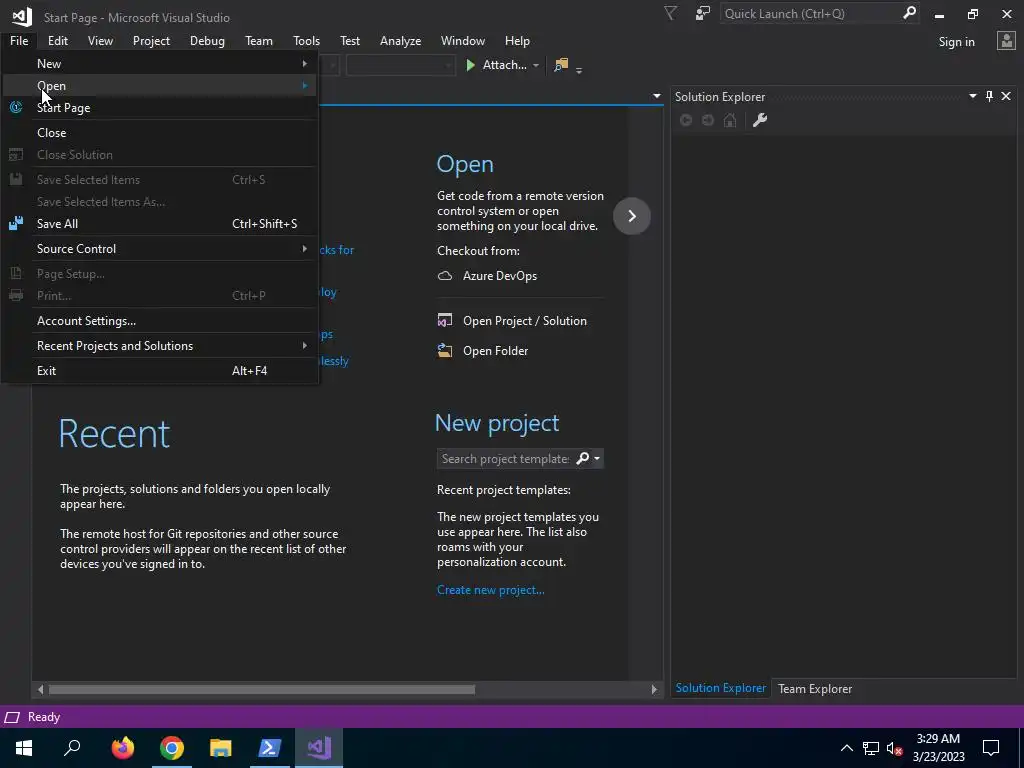Open Solution Explorer window position dropdown
Viewport: 1024px width, 768px height.
click(x=972, y=96)
